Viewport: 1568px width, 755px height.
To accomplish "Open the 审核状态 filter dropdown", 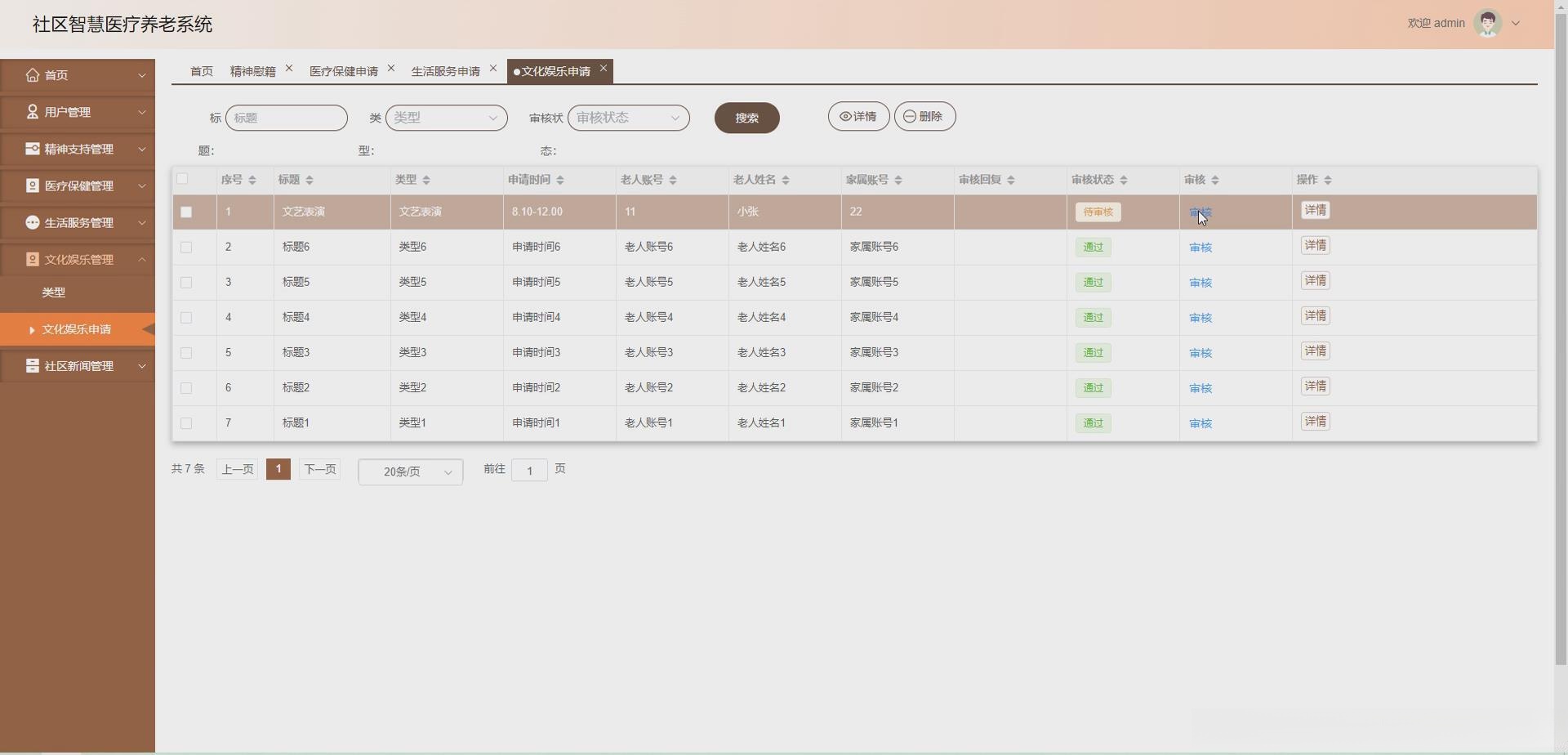I will (x=629, y=118).
